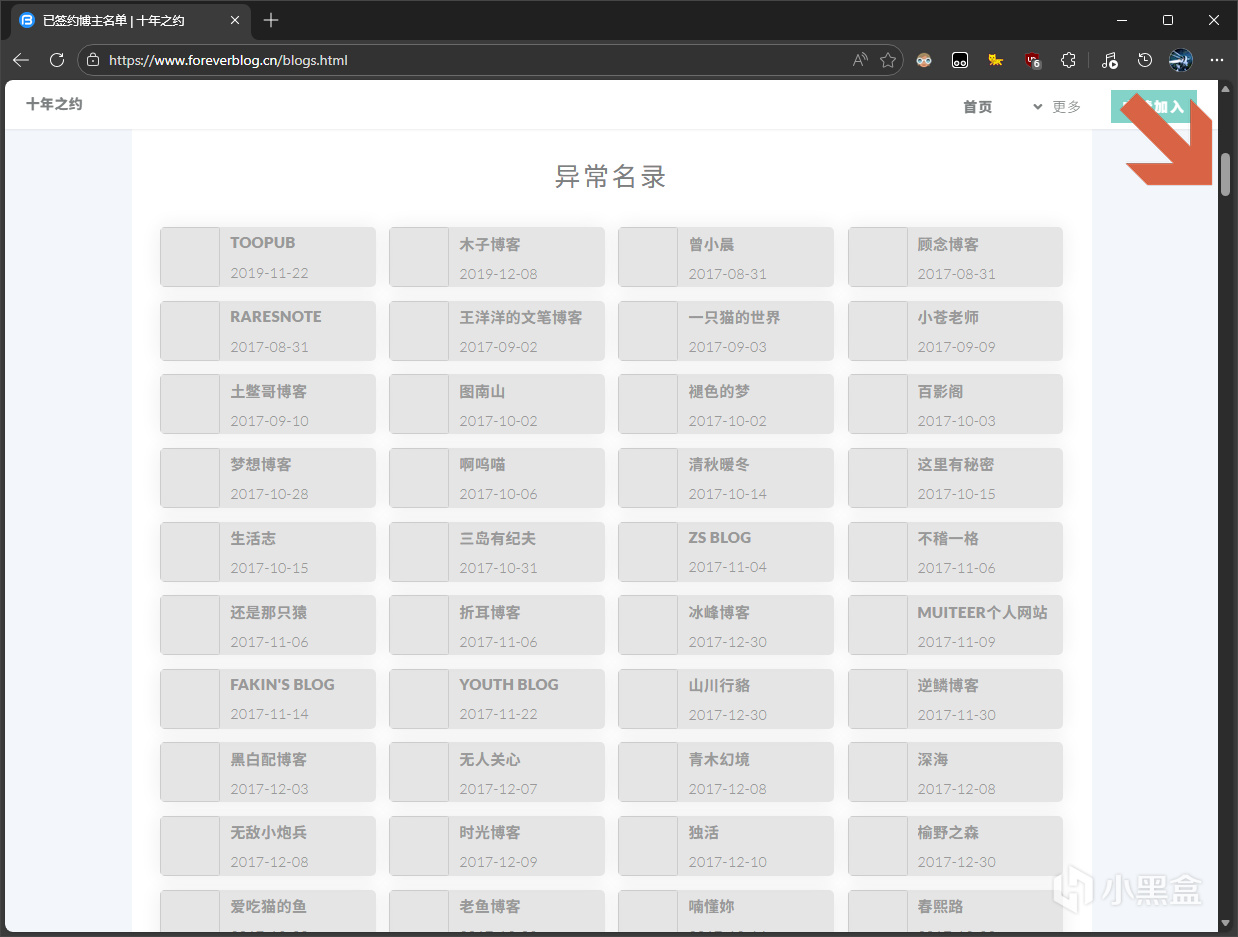Click the 褪色的梦 entry
Viewport: 1238px width, 937px height.
click(726, 404)
